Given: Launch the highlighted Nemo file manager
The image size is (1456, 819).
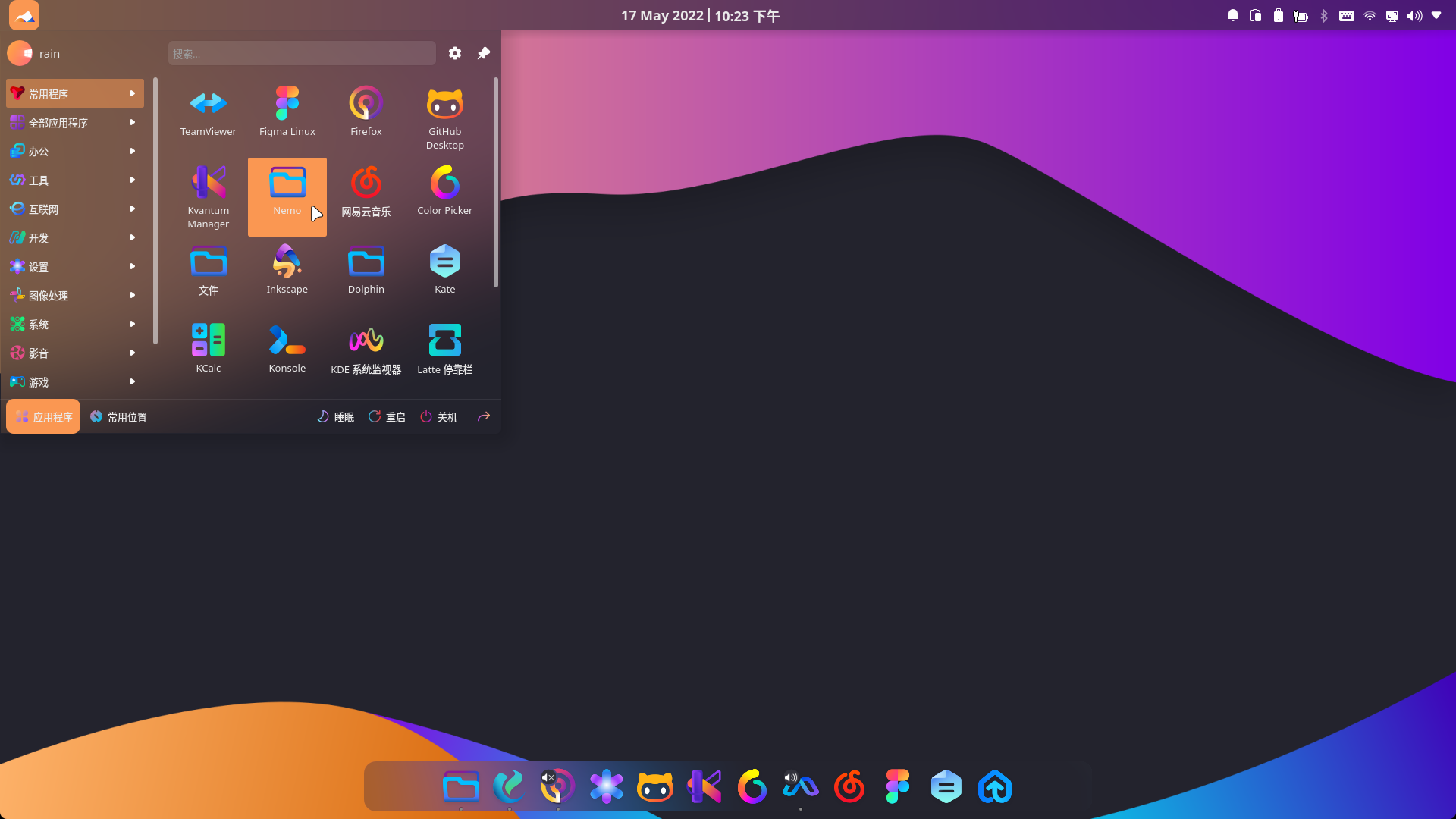Looking at the screenshot, I should point(287,197).
